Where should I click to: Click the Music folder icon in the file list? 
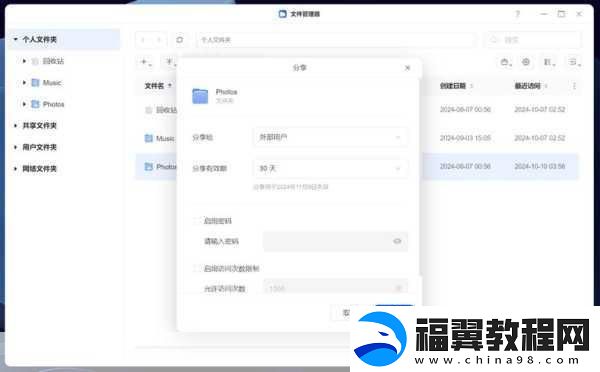[148, 138]
